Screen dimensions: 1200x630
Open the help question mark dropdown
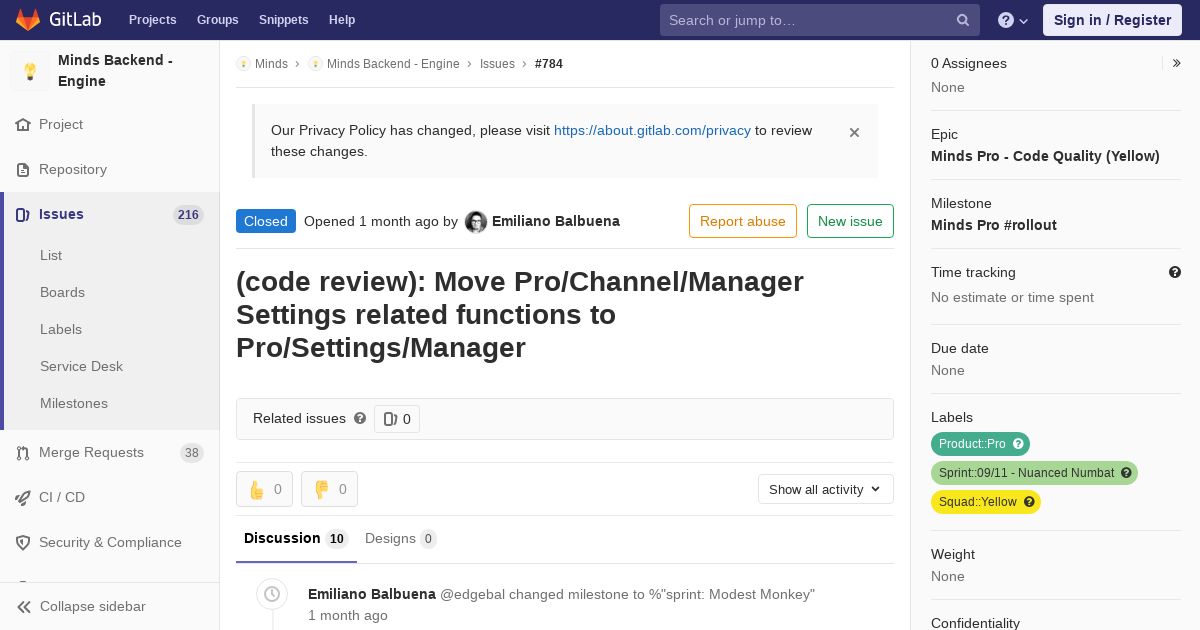1013,20
